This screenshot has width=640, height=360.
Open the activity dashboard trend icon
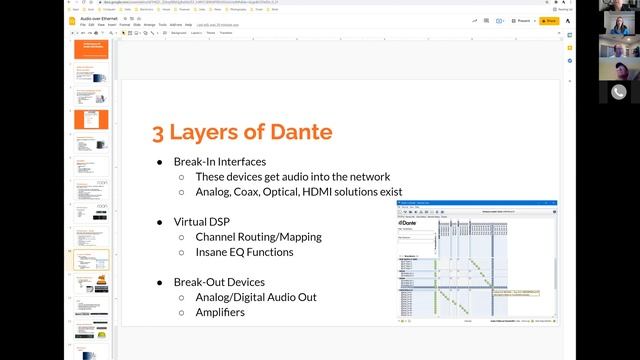pos(475,21)
